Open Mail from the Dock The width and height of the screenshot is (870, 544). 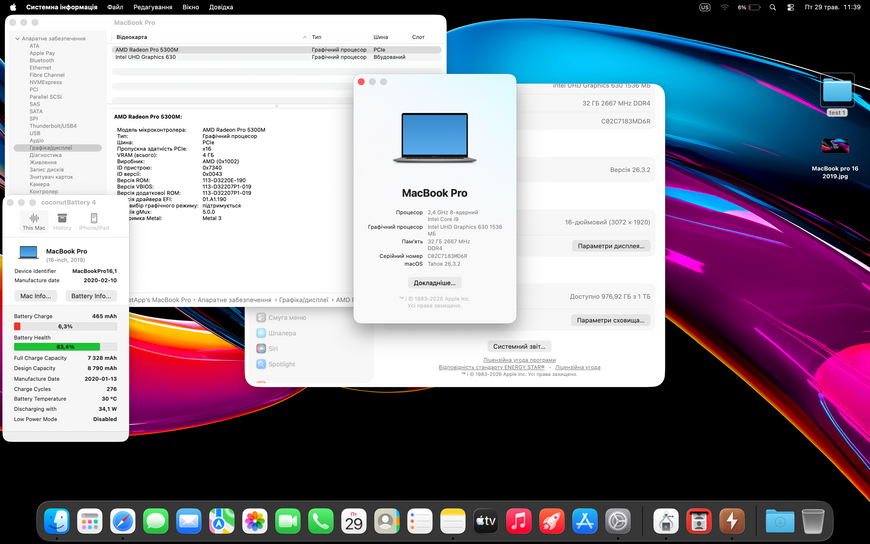(189, 521)
